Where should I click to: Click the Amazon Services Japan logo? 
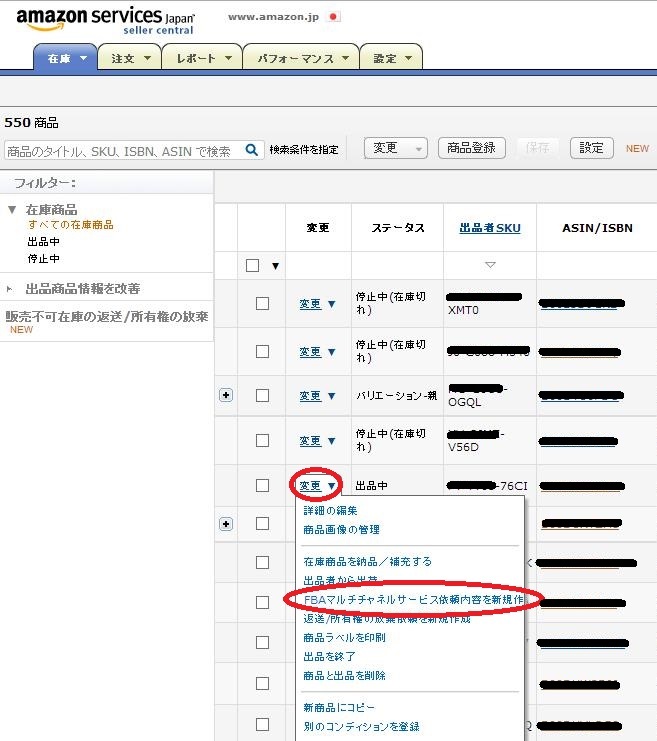pos(105,20)
